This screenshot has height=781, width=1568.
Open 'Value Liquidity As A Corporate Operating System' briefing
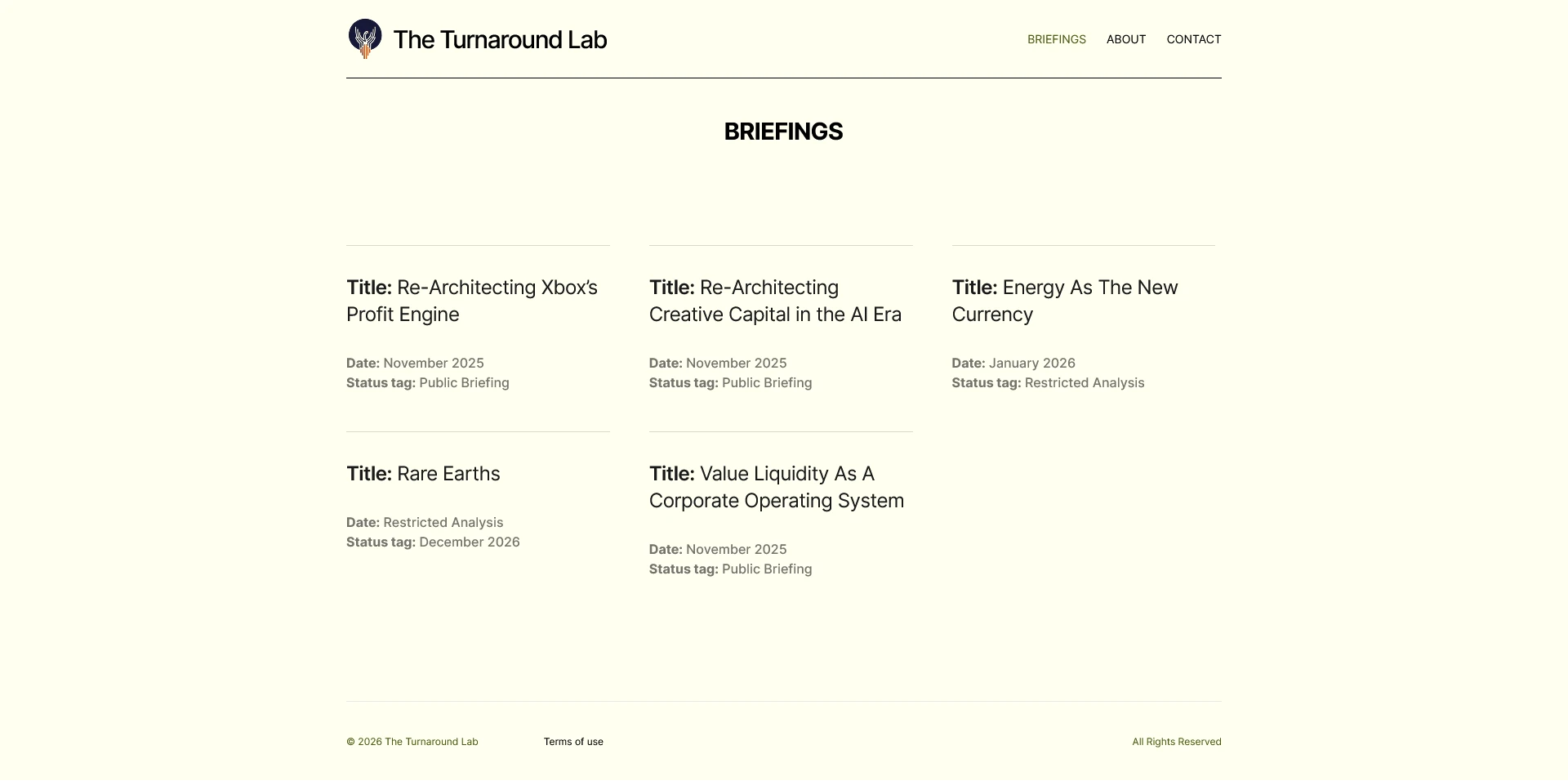pyautogui.click(x=776, y=487)
